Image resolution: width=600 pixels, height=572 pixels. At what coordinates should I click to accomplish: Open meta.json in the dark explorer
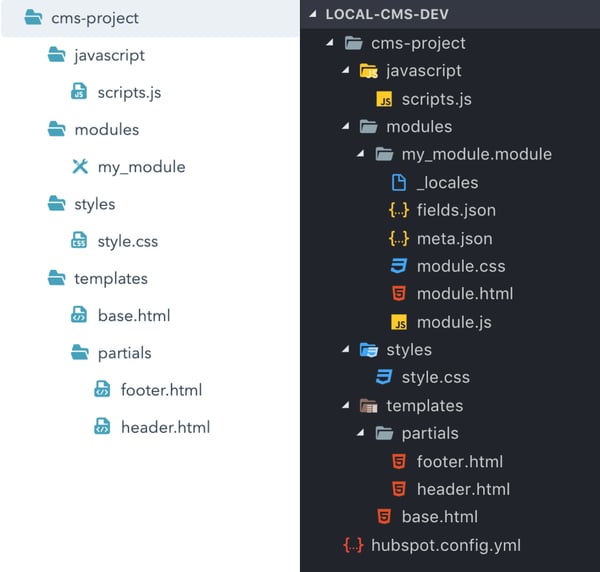[454, 238]
